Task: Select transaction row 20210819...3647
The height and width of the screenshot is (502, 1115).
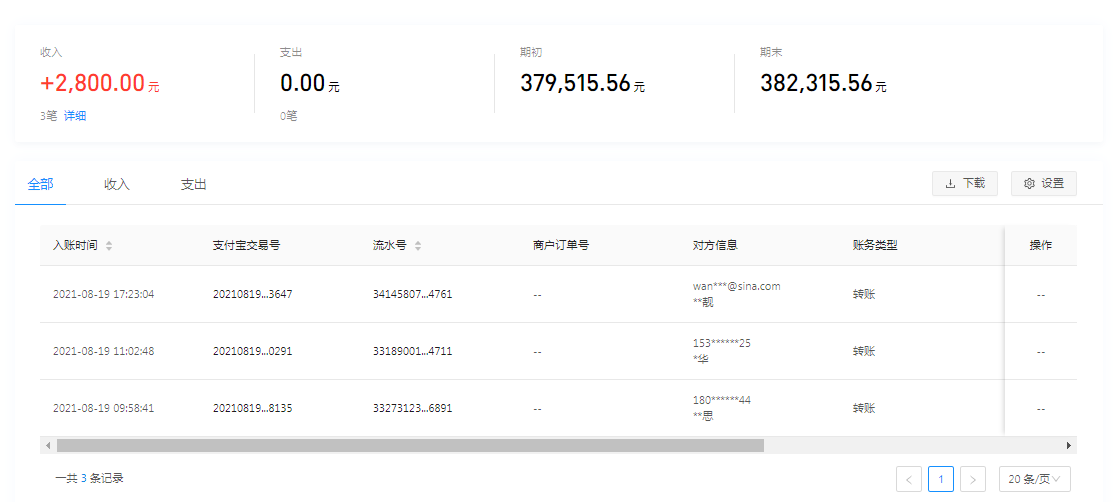Action: click(x=252, y=295)
